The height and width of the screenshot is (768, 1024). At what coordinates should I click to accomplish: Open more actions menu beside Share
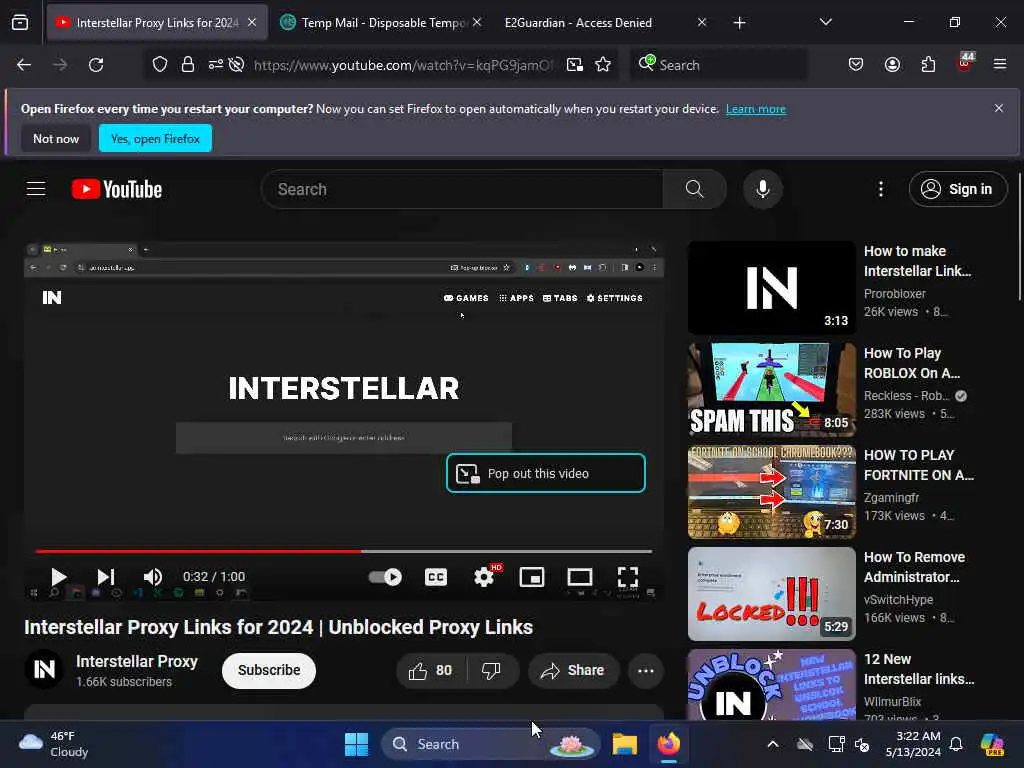pos(646,671)
